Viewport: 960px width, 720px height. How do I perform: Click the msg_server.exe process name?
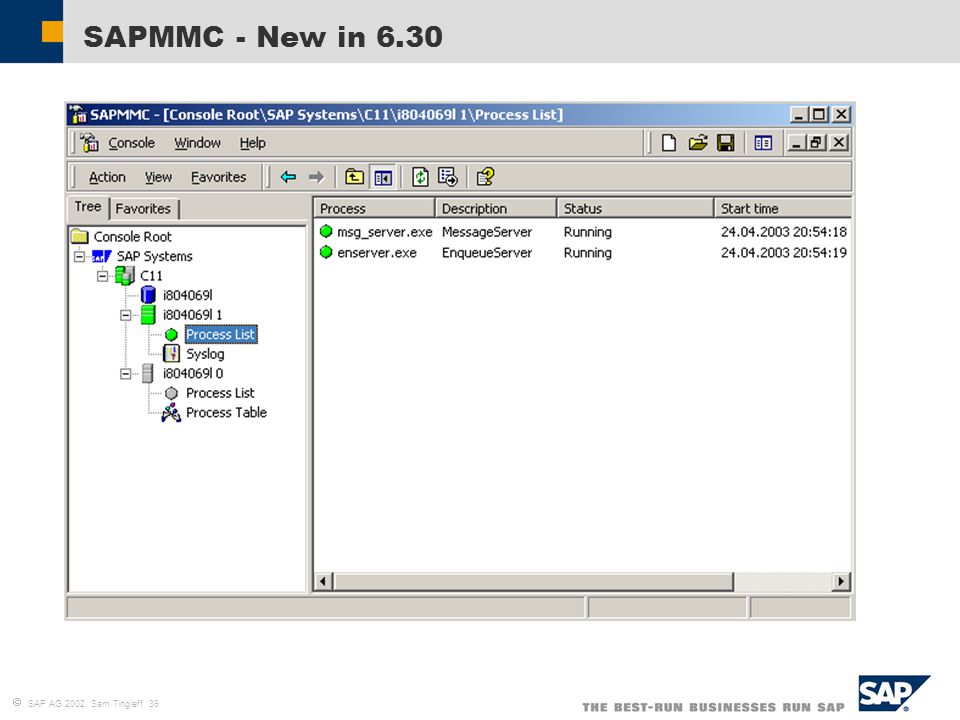tap(384, 232)
